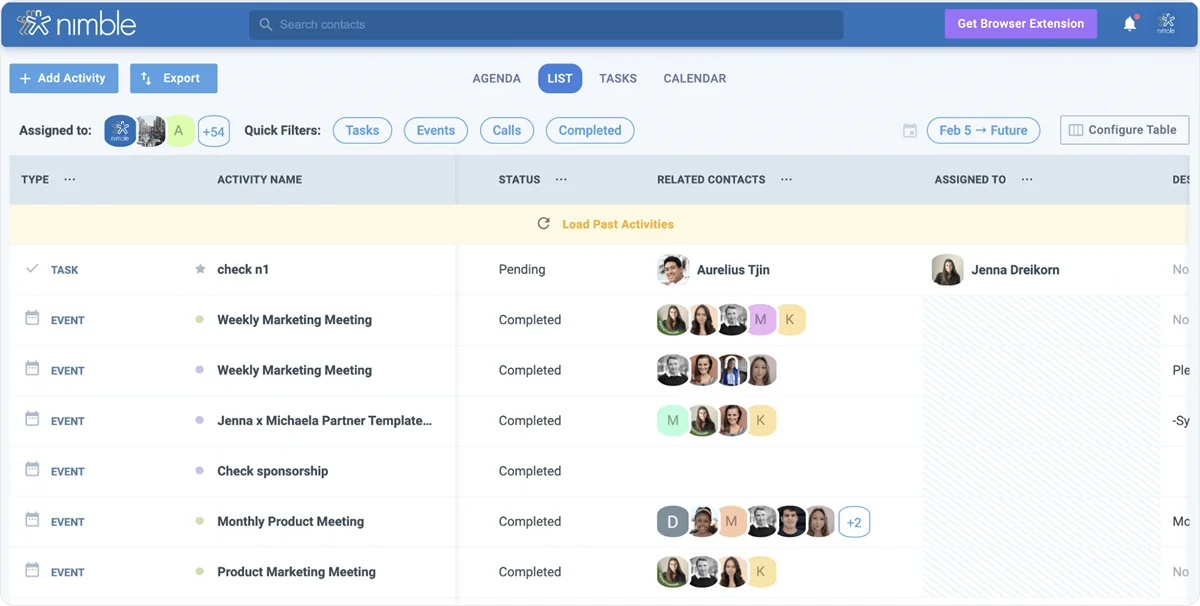
Task: Click Completed status in Check sponsorship row
Action: click(x=530, y=471)
